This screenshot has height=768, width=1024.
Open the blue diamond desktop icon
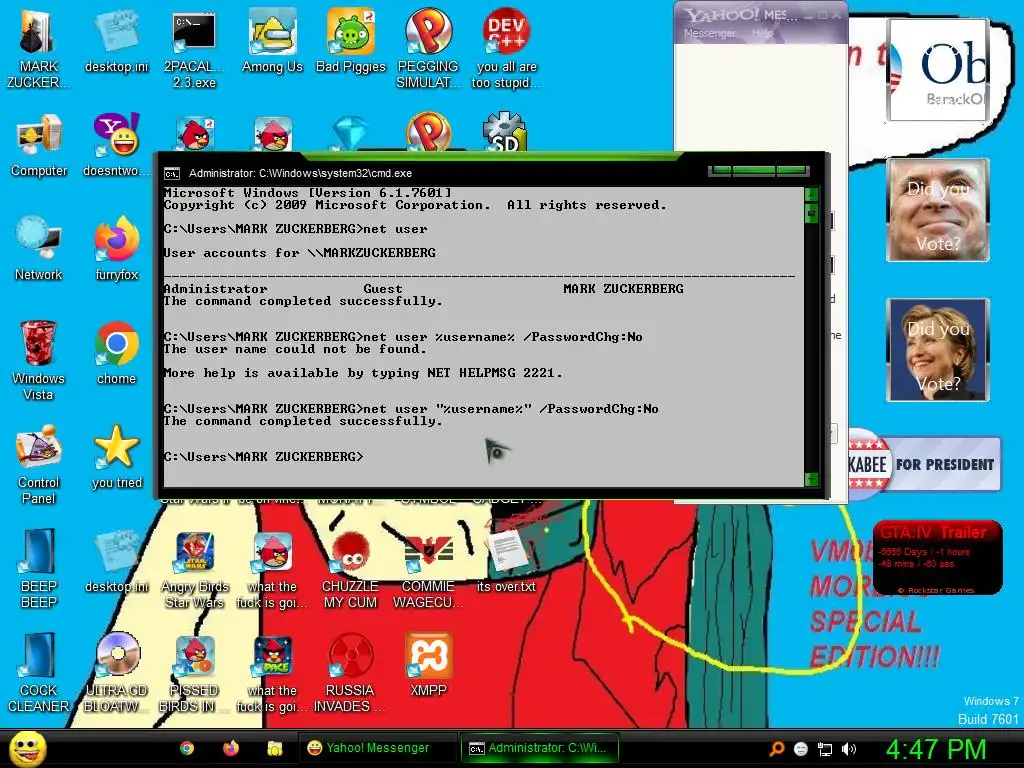[351, 133]
